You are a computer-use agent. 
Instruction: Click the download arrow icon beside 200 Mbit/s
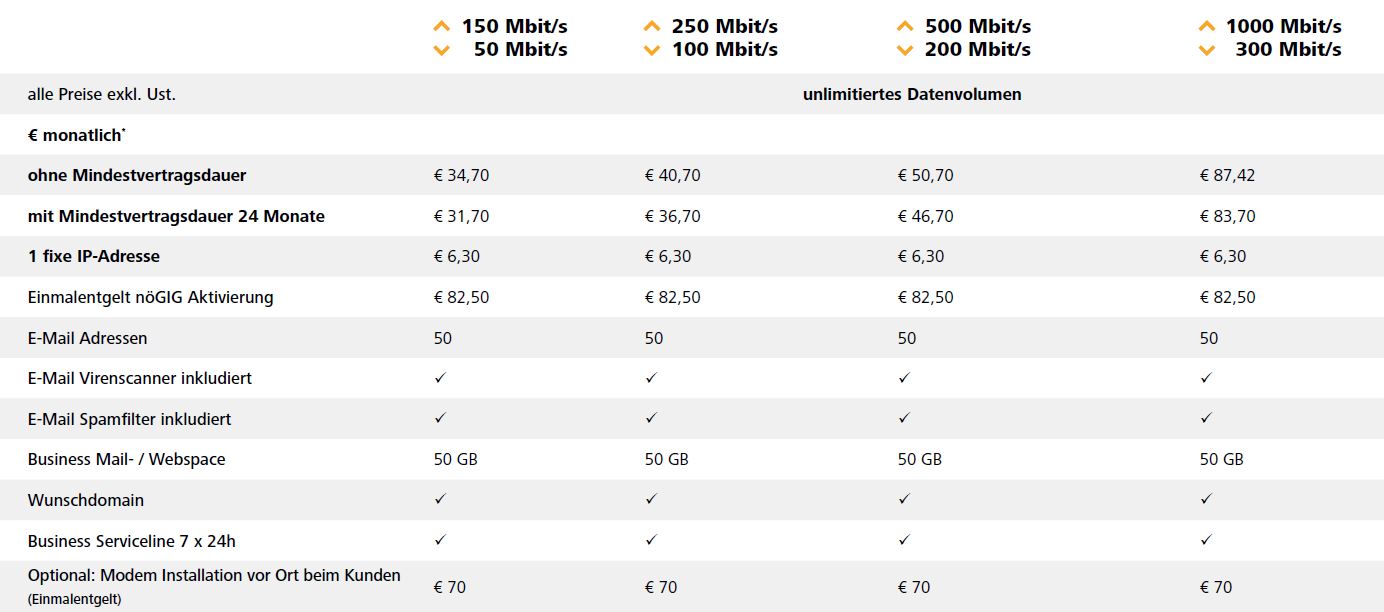[x=906, y=50]
